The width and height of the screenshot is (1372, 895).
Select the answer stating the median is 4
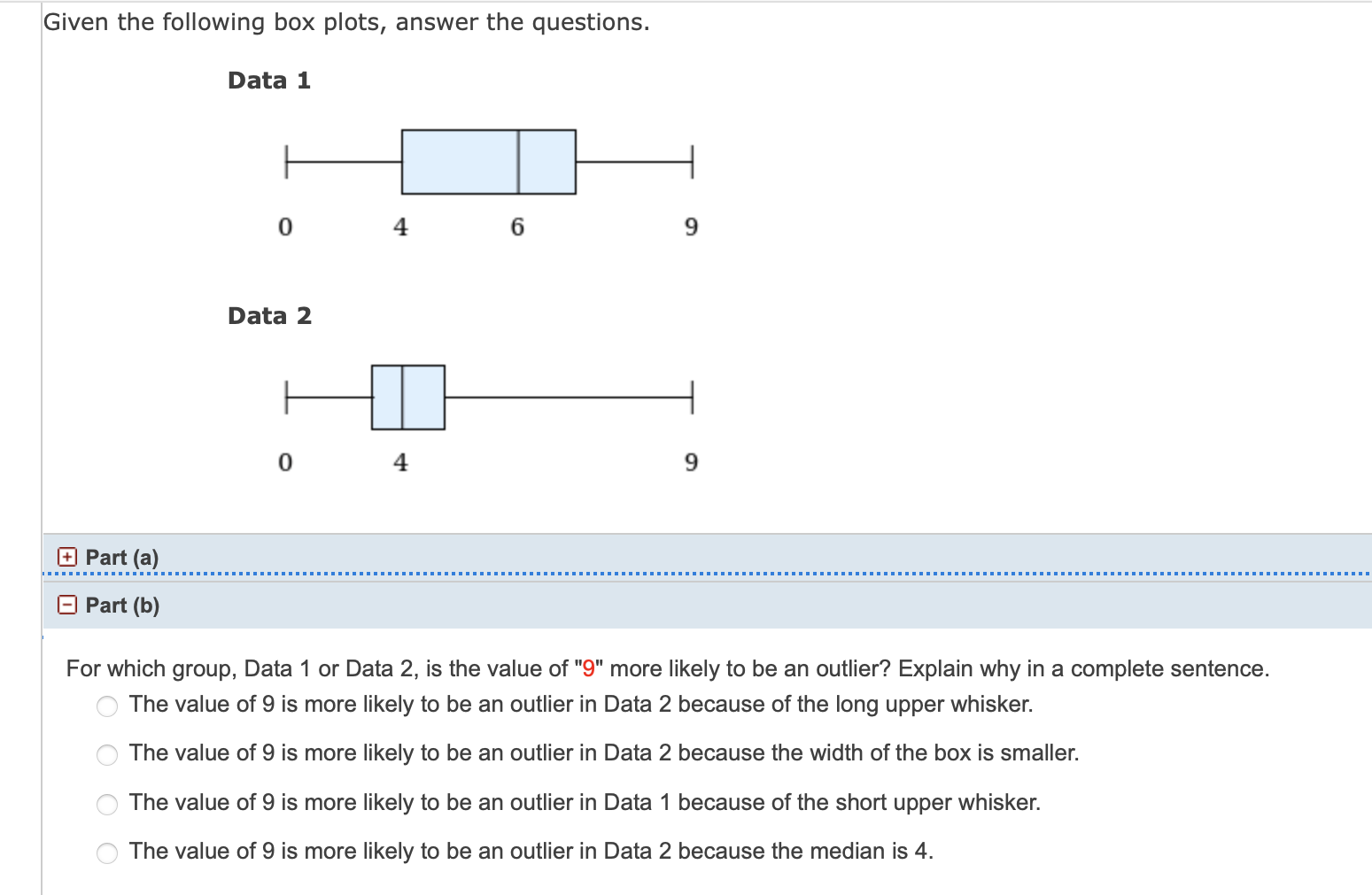tap(107, 853)
